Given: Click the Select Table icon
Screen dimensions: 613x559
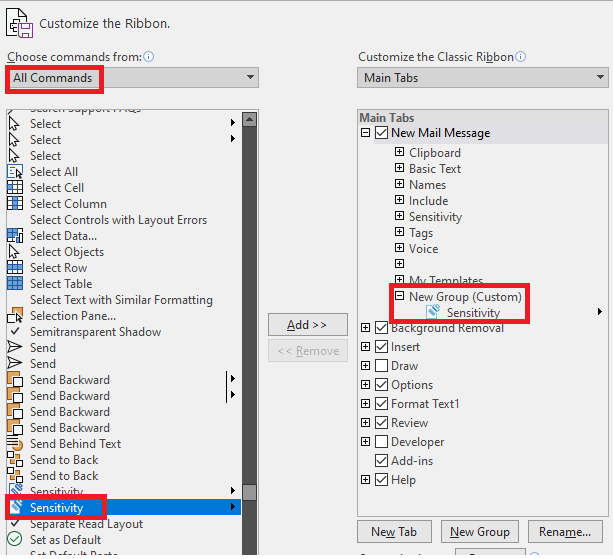Looking at the screenshot, I should pyautogui.click(x=15, y=284).
